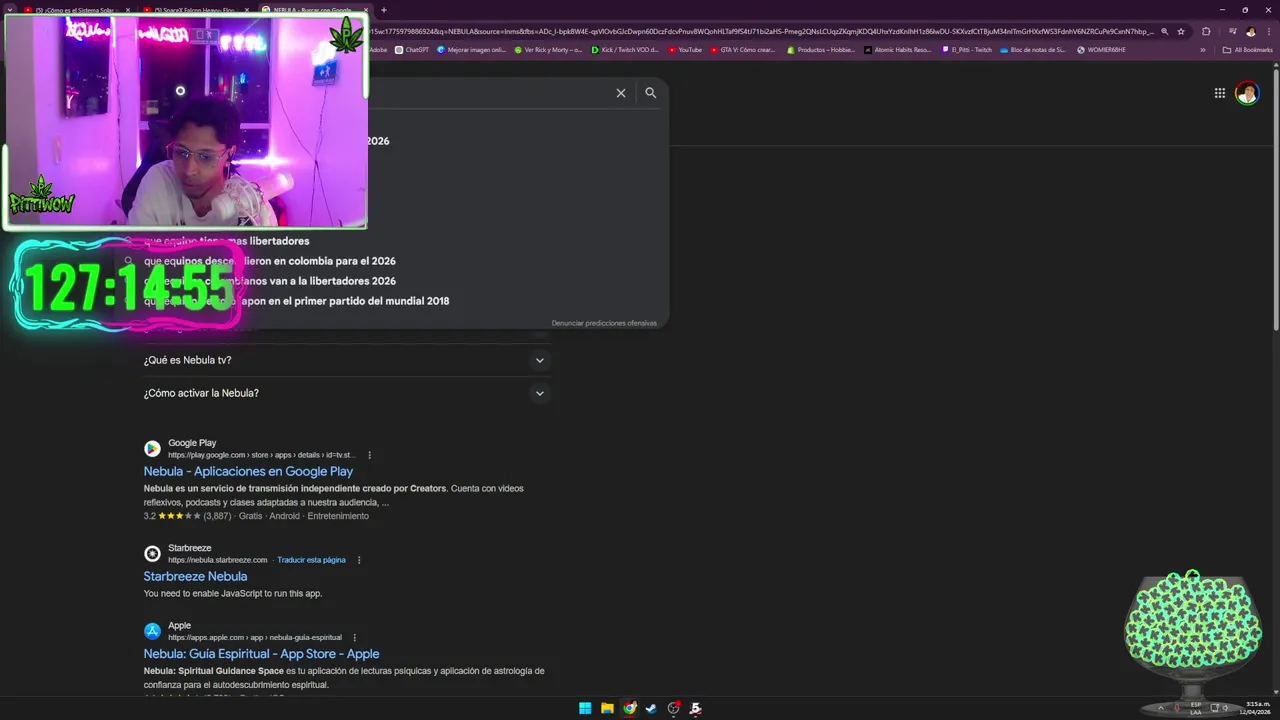The height and width of the screenshot is (720, 1280).
Task: Expand '¿Qué es Nebula tv?' question
Action: click(x=347, y=360)
